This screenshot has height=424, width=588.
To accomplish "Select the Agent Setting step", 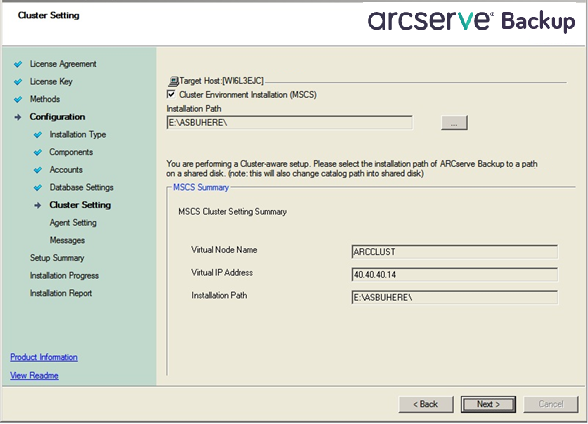I will 73,223.
